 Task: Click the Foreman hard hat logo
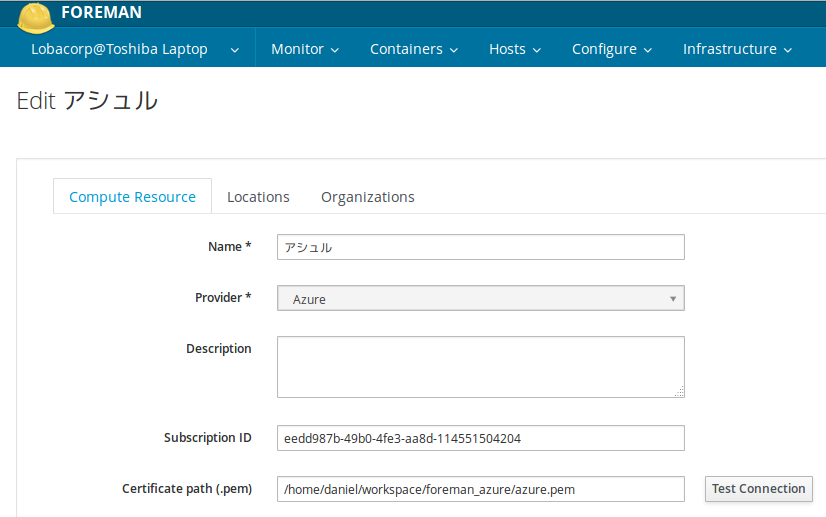[36, 18]
